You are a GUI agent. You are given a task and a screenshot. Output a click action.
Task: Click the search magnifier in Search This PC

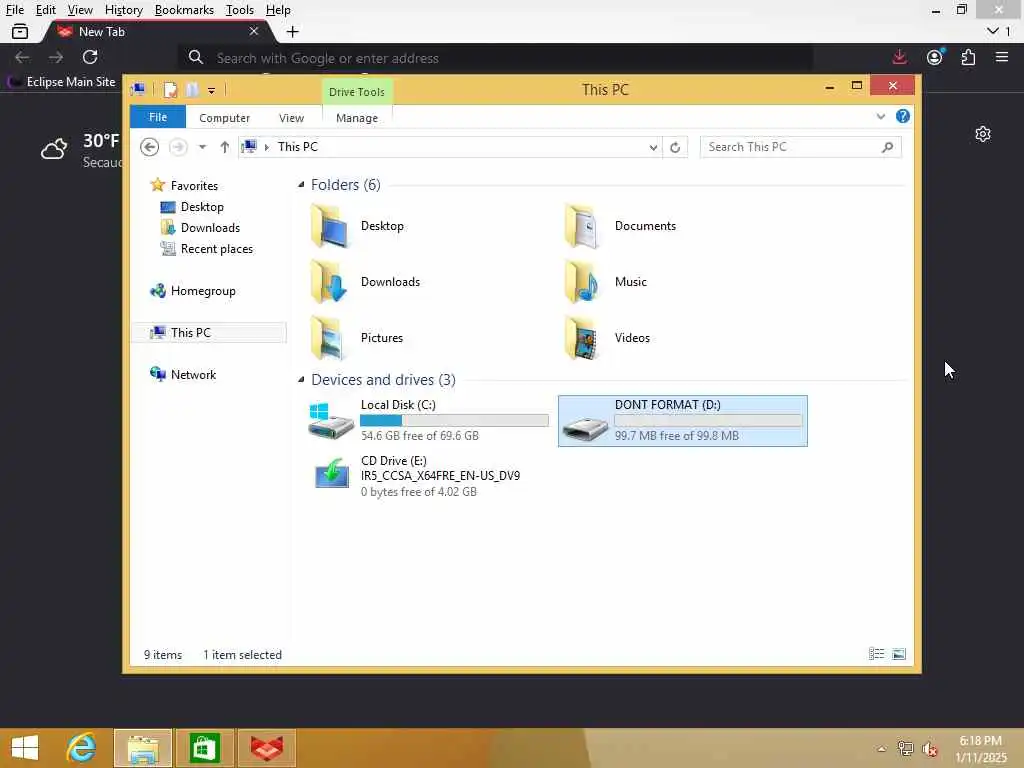point(887,147)
